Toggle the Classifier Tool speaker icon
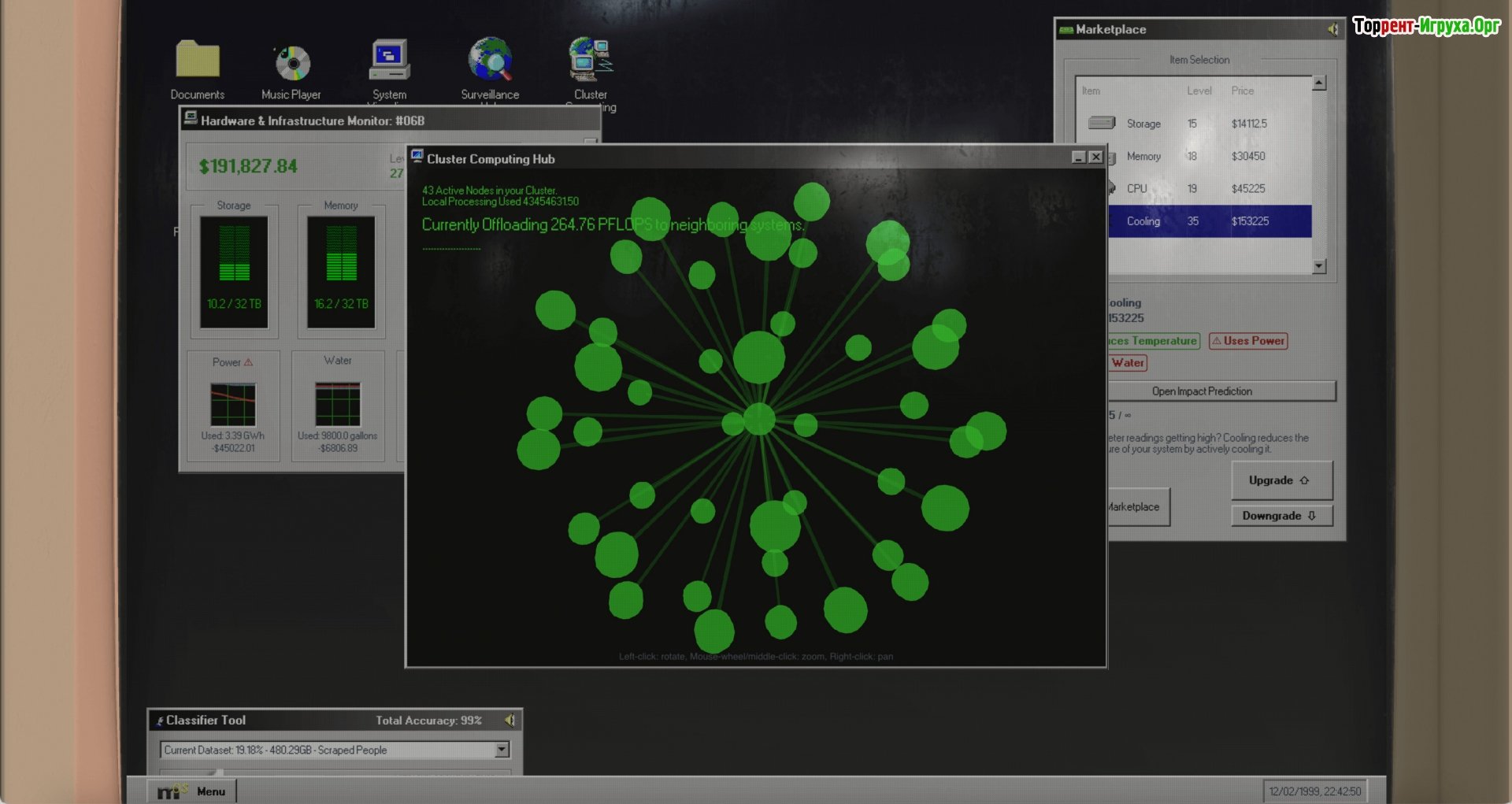This screenshot has height=804, width=1512. pos(510,720)
